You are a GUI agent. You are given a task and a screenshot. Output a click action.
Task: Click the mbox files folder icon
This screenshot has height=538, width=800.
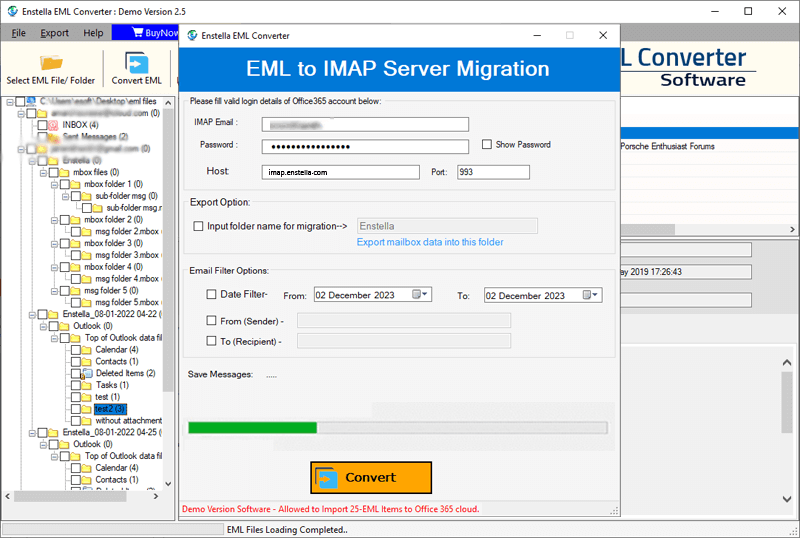(64, 173)
